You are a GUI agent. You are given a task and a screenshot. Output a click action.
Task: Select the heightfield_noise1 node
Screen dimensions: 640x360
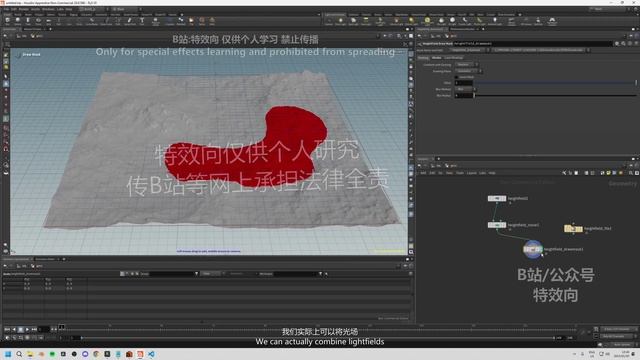pos(497,225)
